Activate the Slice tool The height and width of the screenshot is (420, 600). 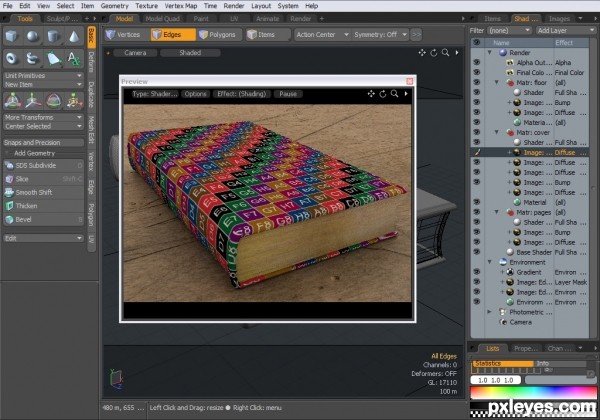click(x=43, y=179)
